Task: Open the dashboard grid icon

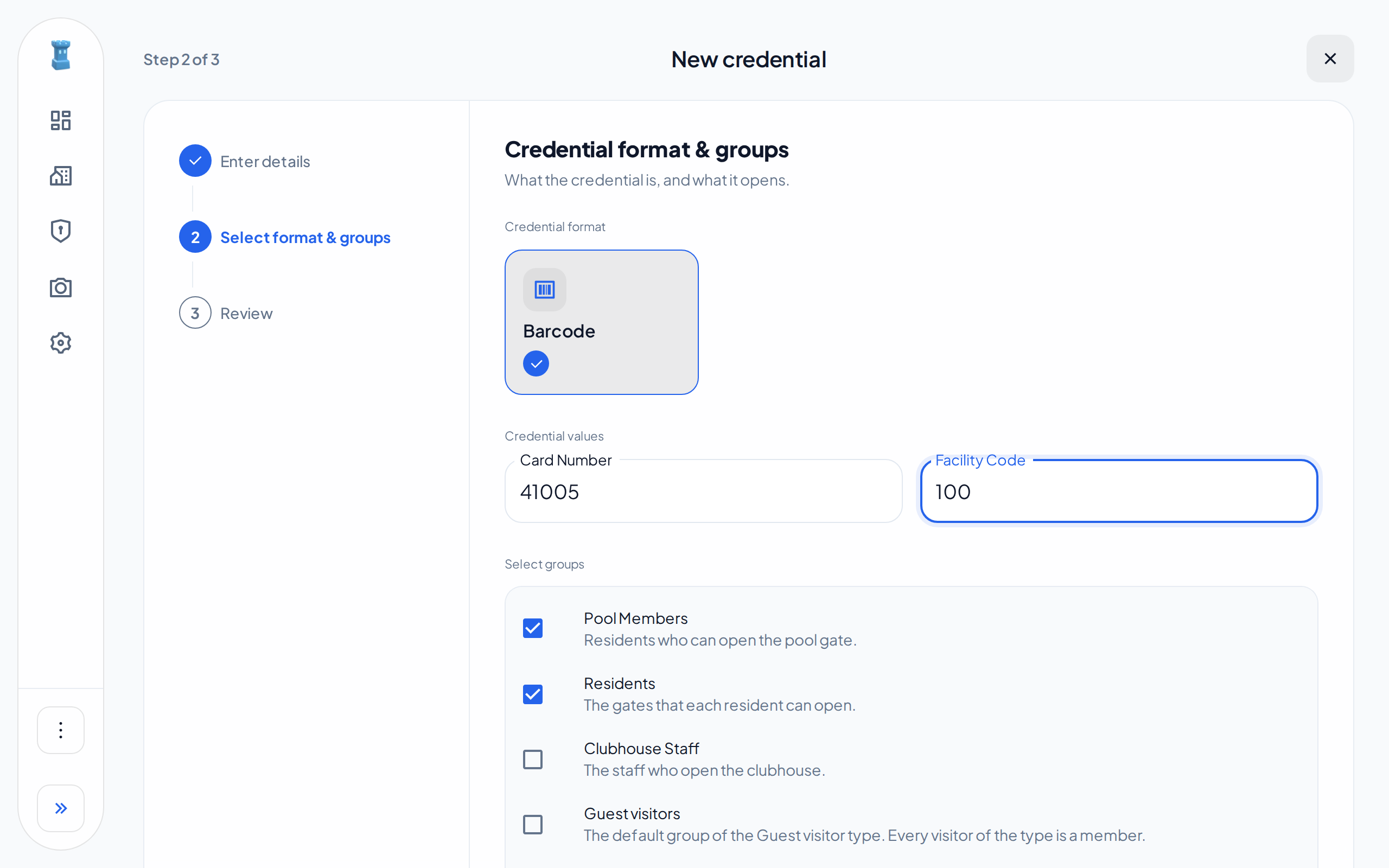Action: (x=61, y=120)
